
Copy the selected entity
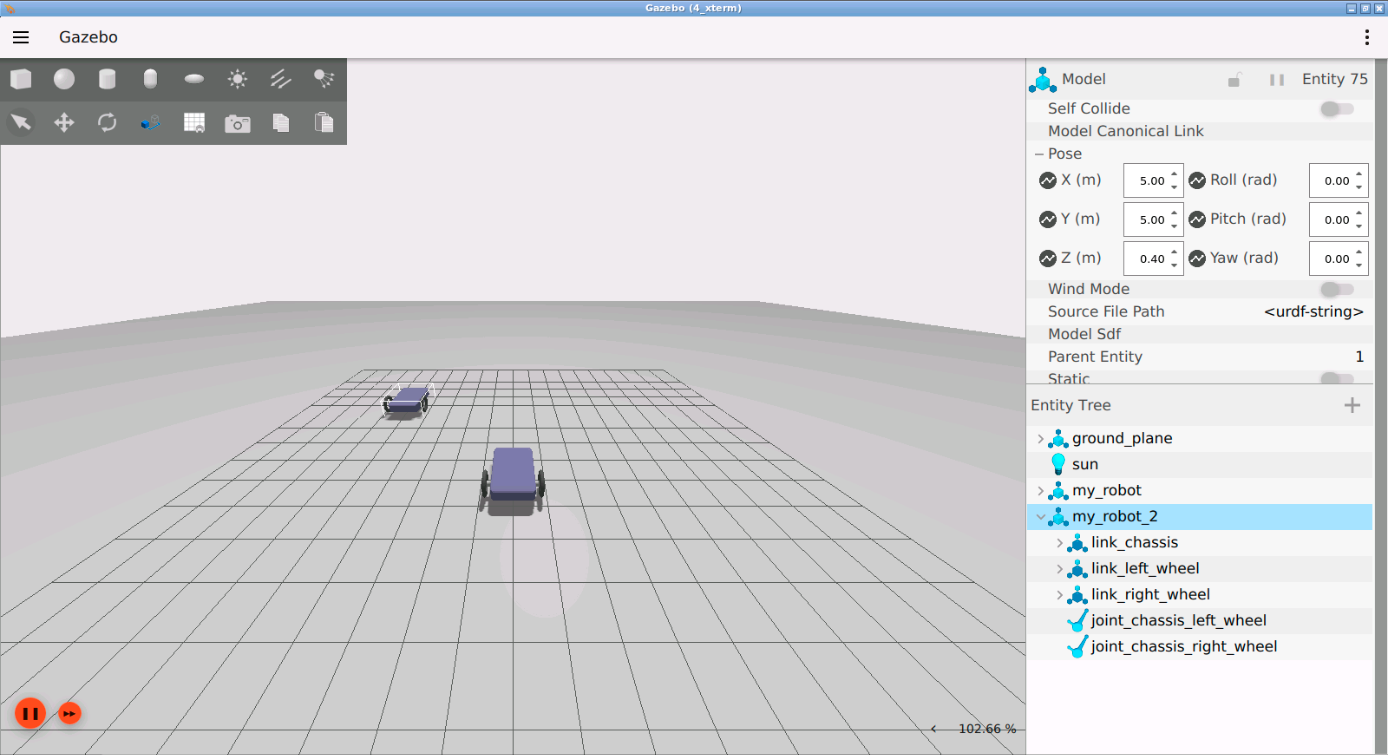[281, 122]
